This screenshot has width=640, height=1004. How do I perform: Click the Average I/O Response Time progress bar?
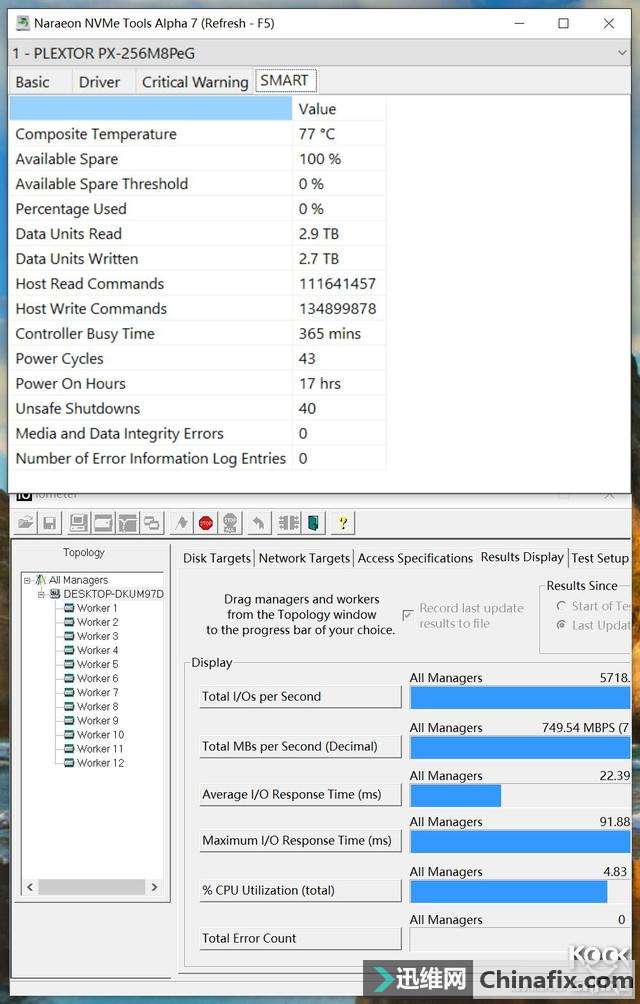tap(520, 796)
